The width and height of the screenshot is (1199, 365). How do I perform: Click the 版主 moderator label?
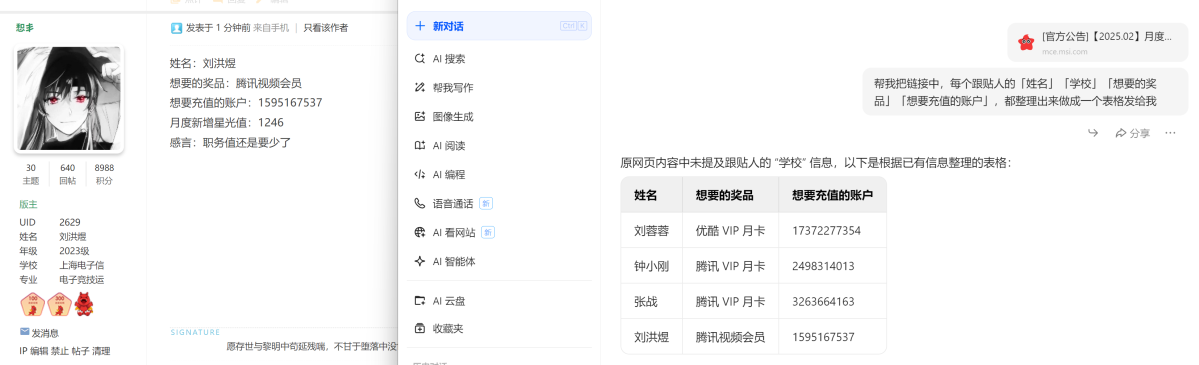pos(28,205)
